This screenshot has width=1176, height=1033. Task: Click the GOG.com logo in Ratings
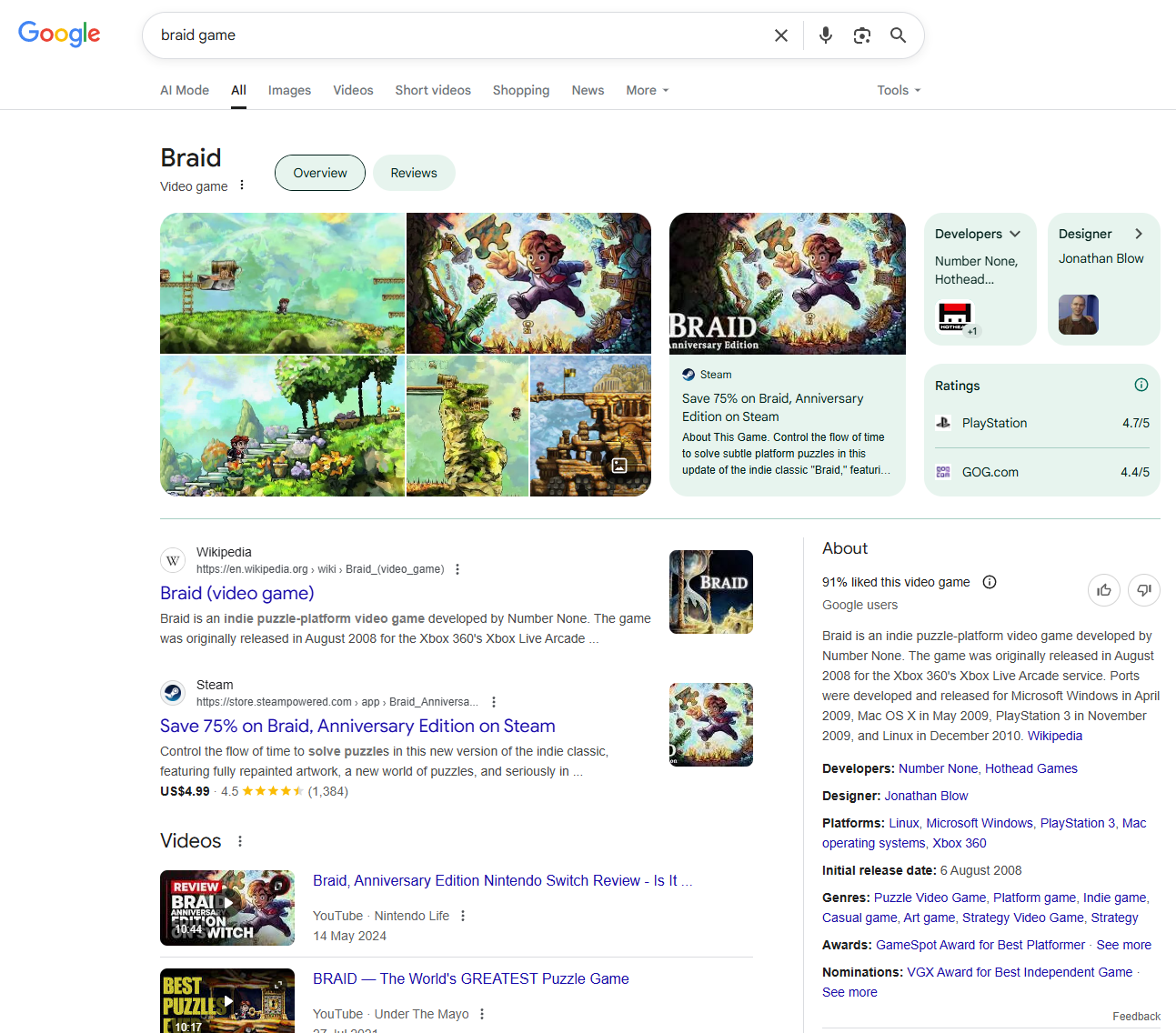[943, 472]
